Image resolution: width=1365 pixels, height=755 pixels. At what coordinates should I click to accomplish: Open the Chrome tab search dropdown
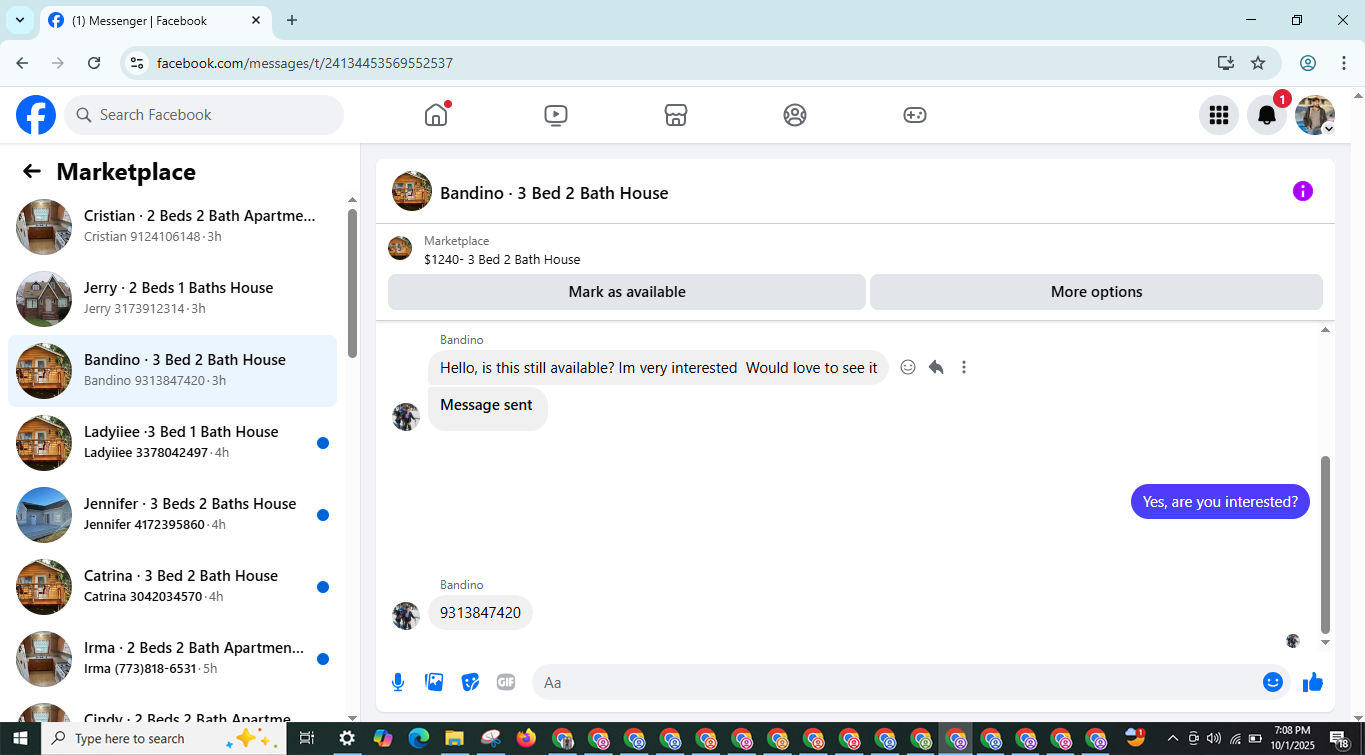tap(20, 20)
